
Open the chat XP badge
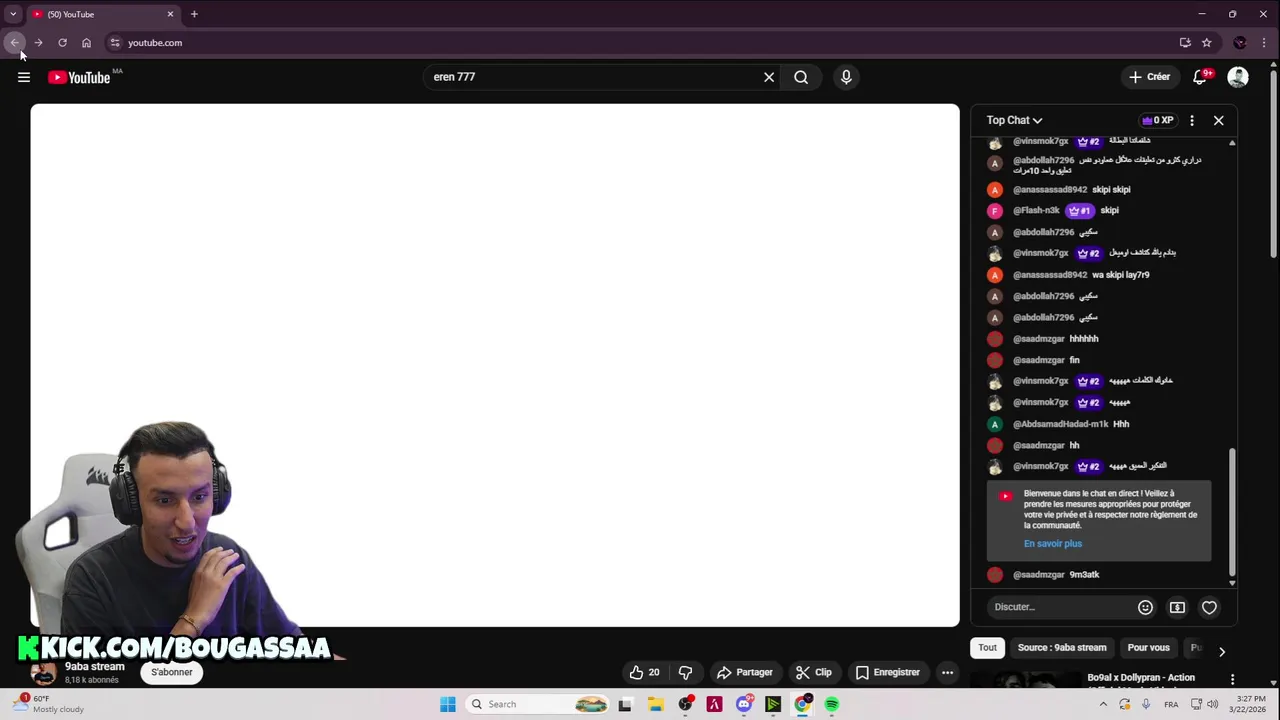click(x=1157, y=120)
